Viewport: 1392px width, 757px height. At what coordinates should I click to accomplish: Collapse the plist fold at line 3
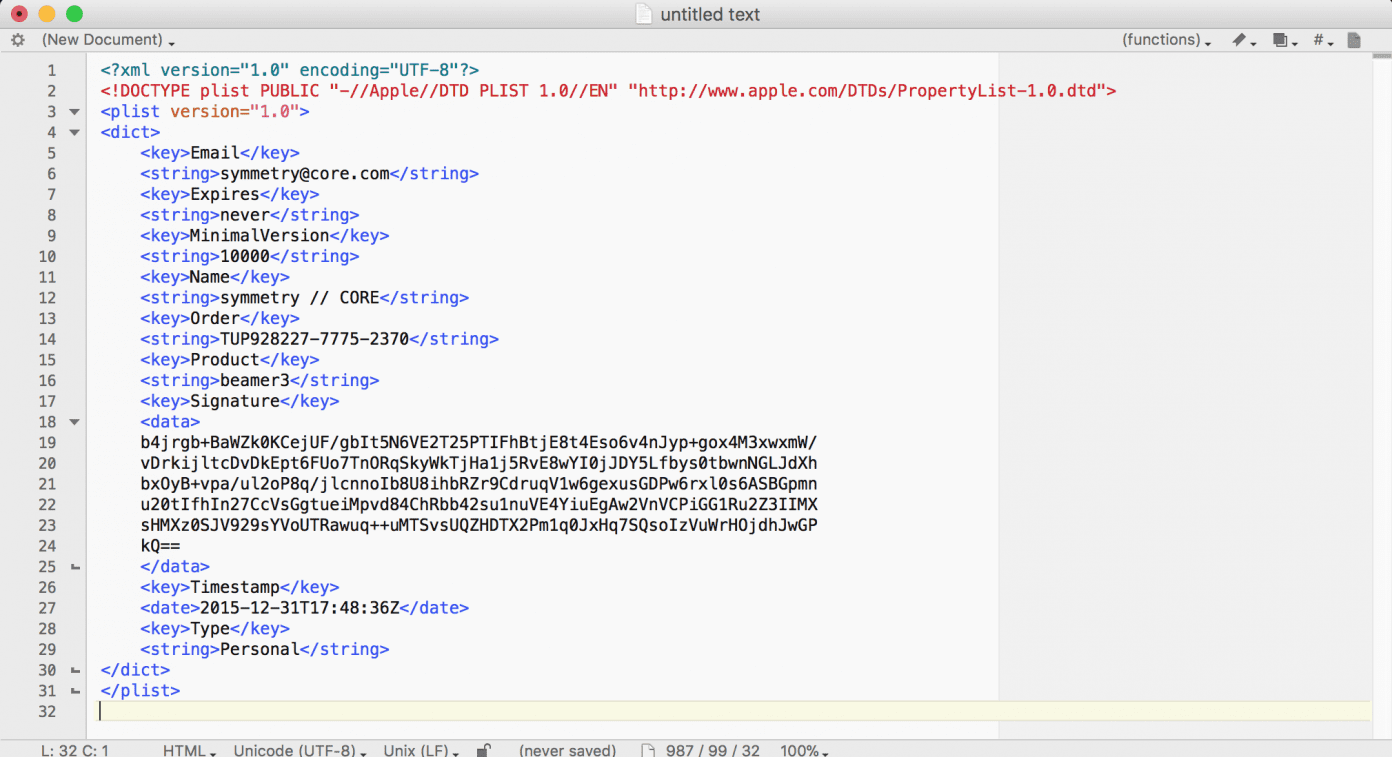click(x=73, y=111)
